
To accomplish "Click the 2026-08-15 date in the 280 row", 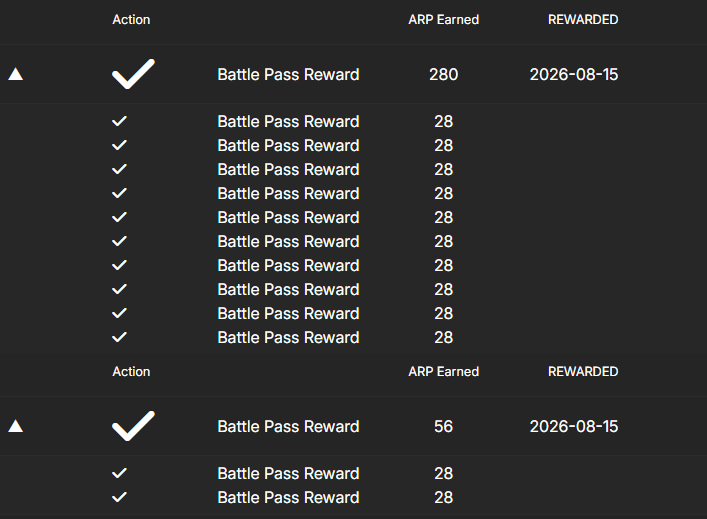I will coord(574,74).
